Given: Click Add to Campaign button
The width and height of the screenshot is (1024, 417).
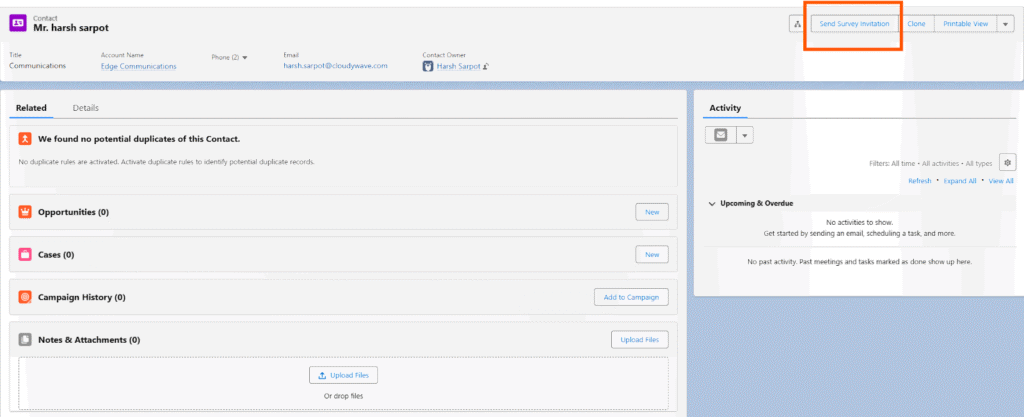Looking at the screenshot, I should [x=629, y=297].
